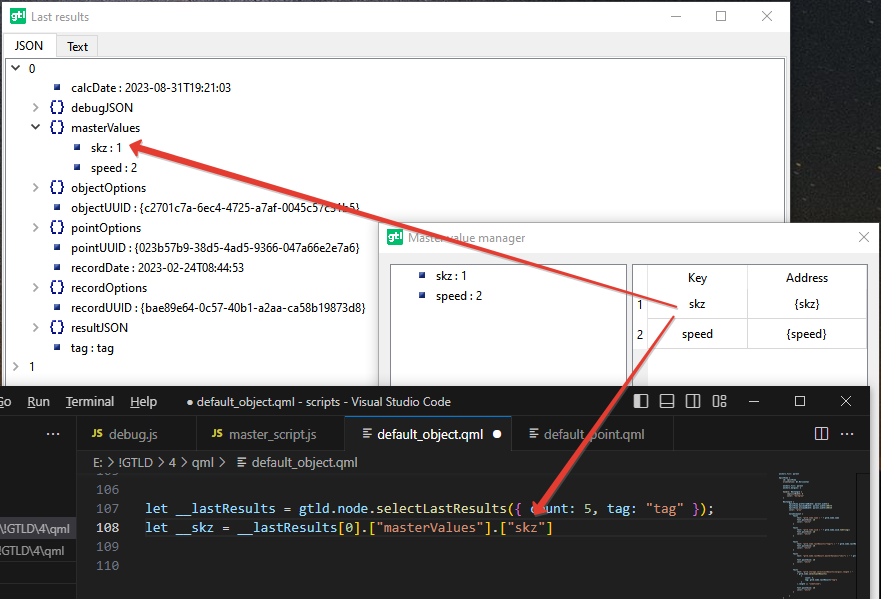Collapse root item 0 in tree
This screenshot has width=881, height=599.
[14, 68]
